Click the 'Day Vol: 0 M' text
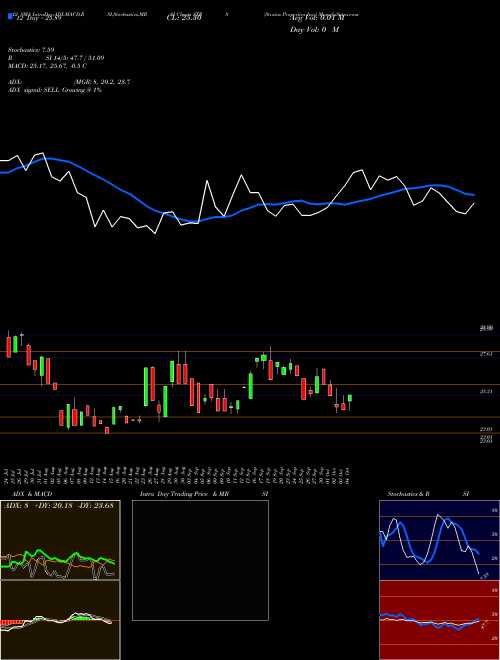The height and width of the screenshot is (660, 500). (x=314, y=30)
